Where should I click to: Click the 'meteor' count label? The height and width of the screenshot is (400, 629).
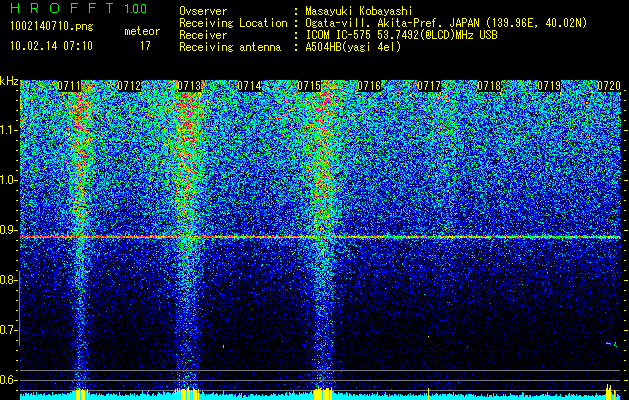[x=142, y=31]
